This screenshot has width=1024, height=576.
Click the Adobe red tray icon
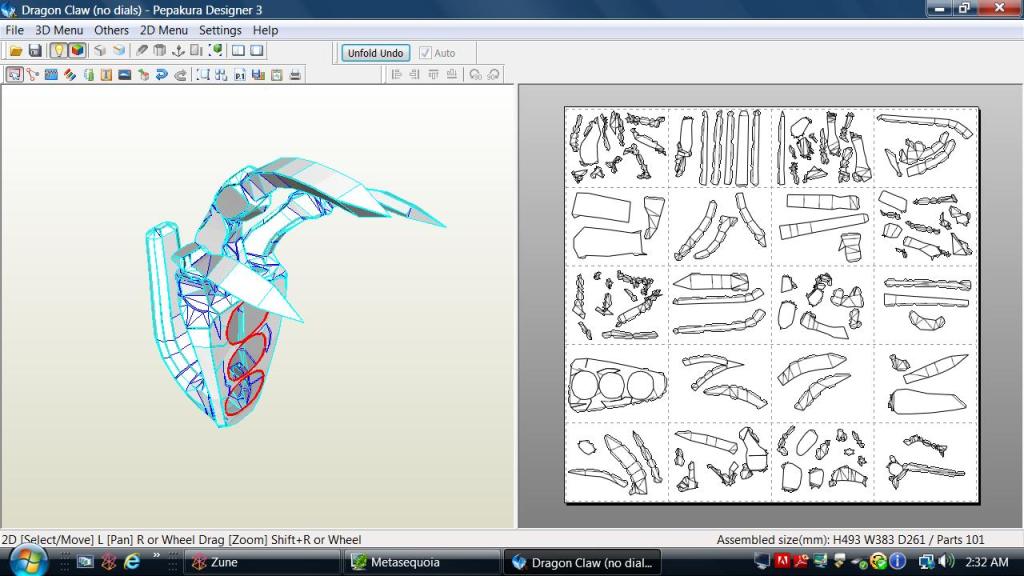(782, 561)
